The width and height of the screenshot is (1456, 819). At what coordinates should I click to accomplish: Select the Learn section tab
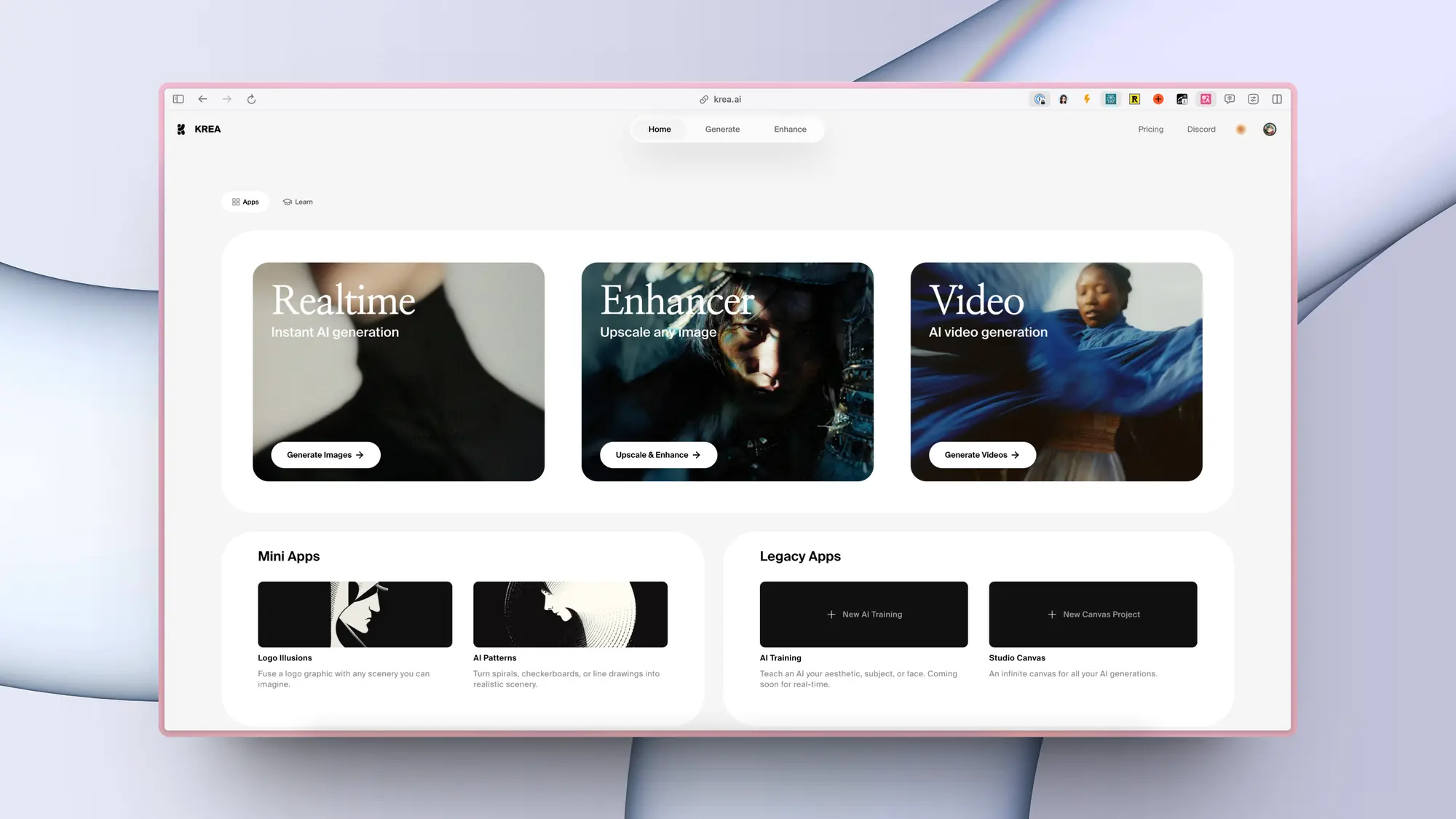click(298, 202)
